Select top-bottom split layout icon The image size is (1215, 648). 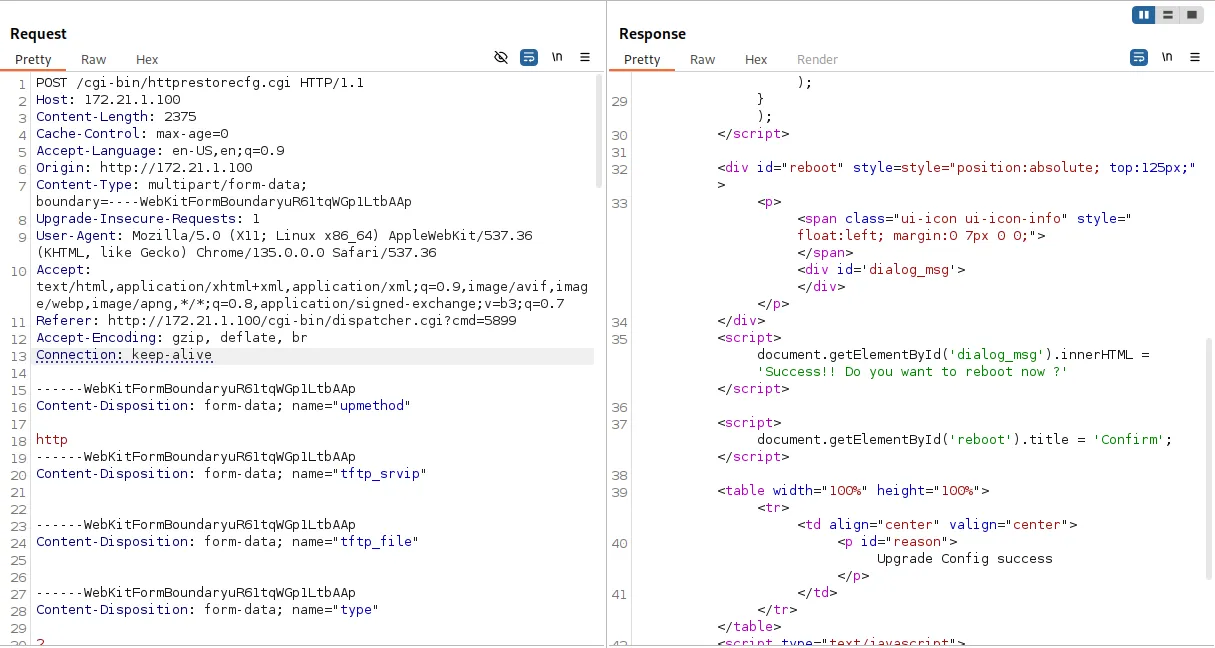pos(1168,15)
